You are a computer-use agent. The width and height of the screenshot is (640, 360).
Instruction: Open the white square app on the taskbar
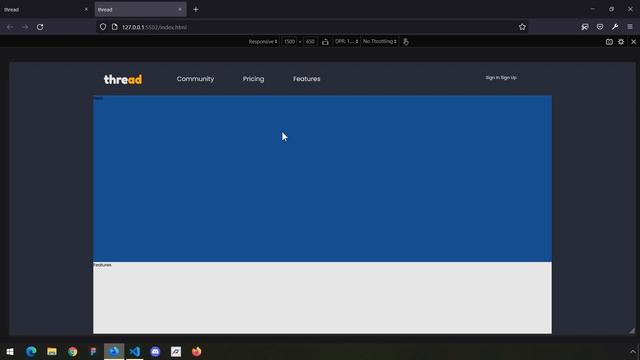176,351
